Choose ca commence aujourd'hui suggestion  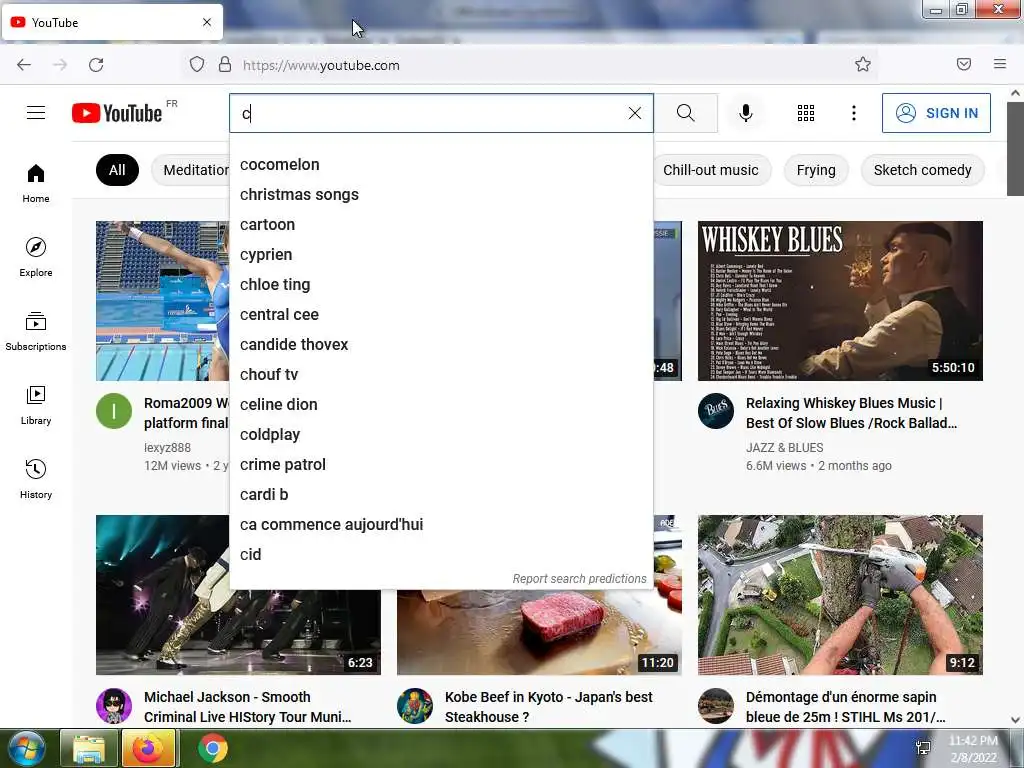441,525
